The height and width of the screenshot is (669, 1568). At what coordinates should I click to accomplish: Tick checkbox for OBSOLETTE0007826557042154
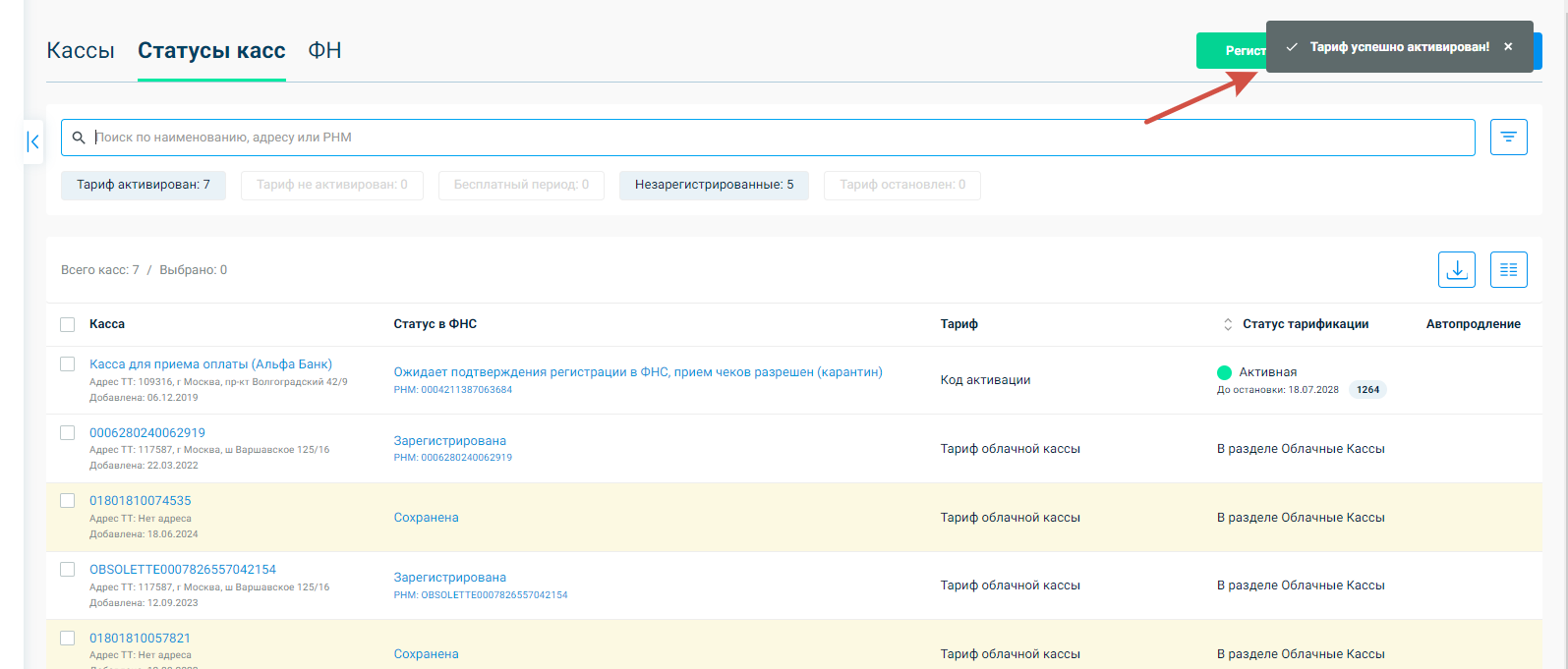tap(67, 569)
